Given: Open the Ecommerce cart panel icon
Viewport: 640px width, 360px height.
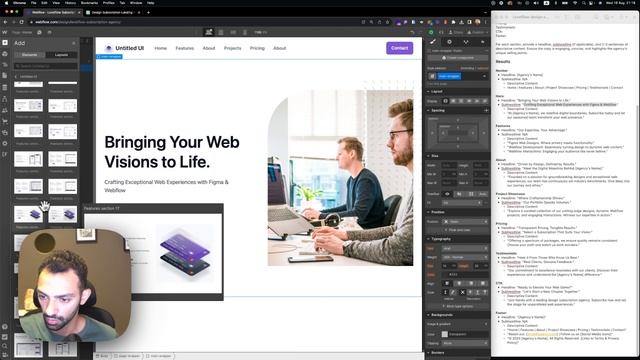Looking at the screenshot, I should [x=5, y=121].
